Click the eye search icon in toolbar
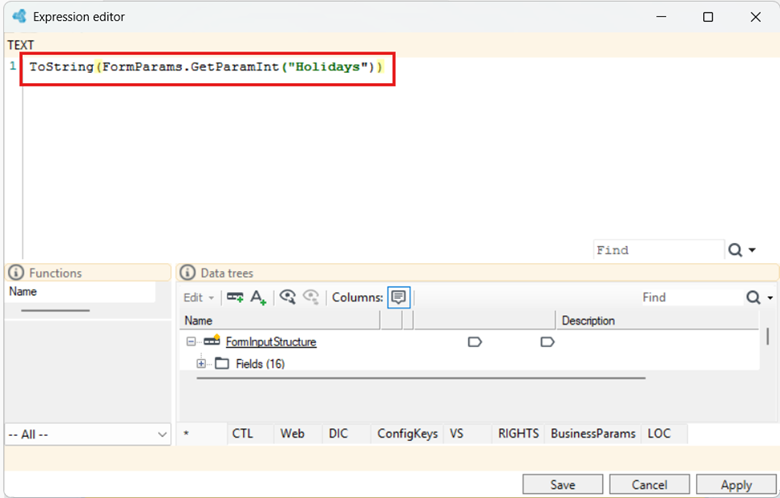The height and width of the screenshot is (498, 780). pos(288,297)
